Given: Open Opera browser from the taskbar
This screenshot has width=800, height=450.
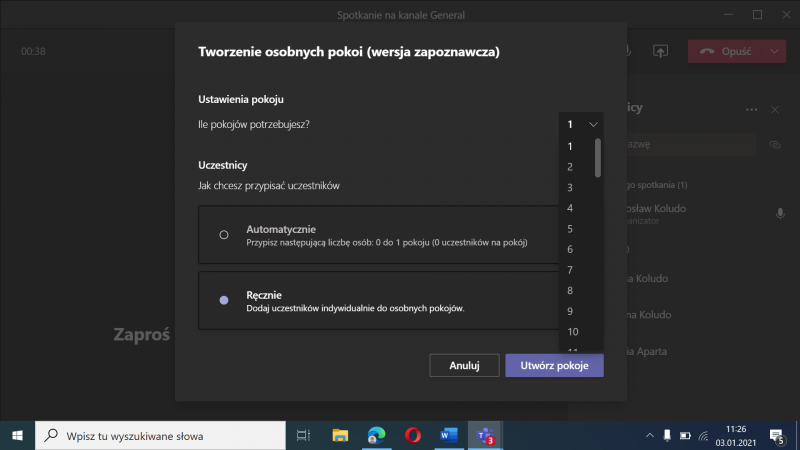Looking at the screenshot, I should (x=413, y=436).
